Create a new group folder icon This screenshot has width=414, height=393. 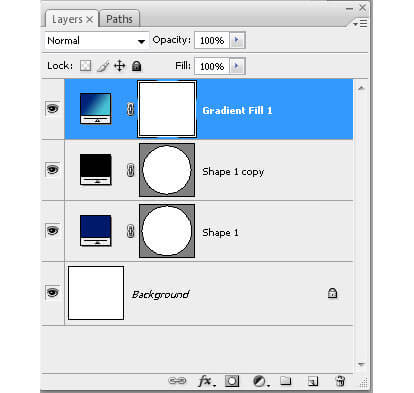tap(286, 380)
